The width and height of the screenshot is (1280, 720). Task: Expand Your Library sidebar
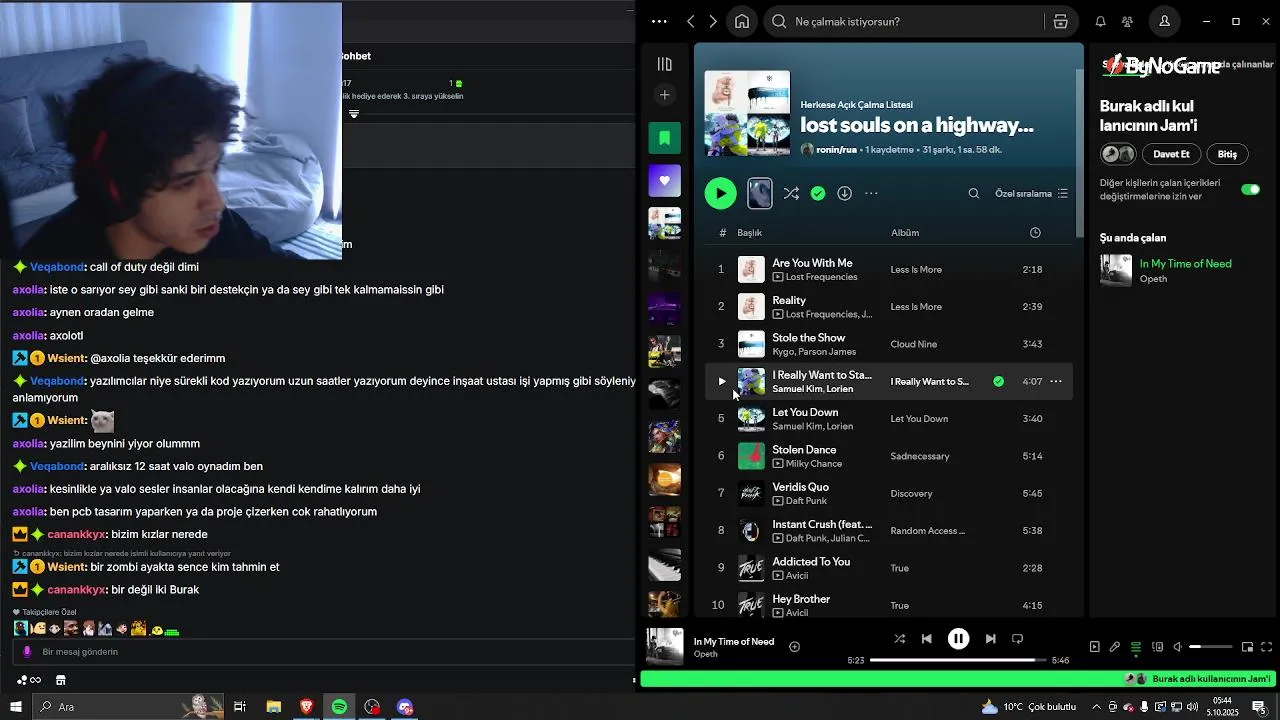click(x=664, y=64)
